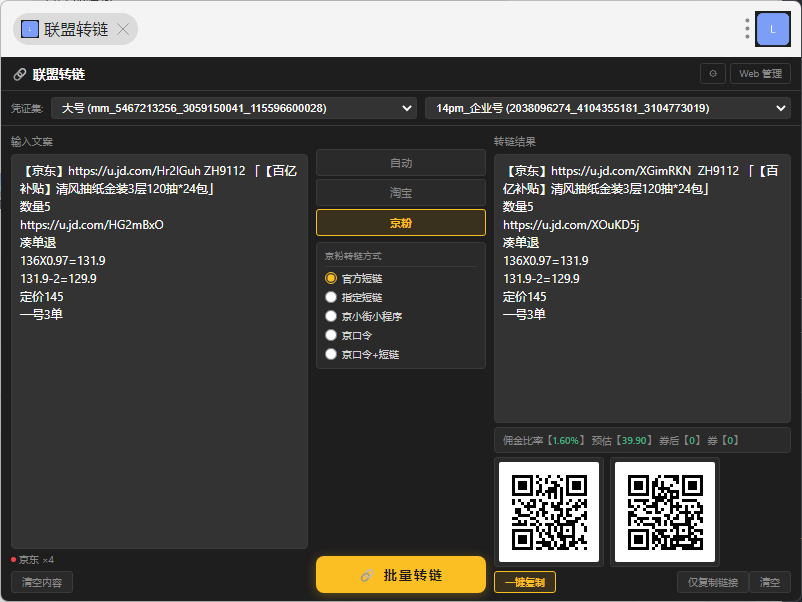The width and height of the screenshot is (802, 602).
Task: Open Web 管理
Action: (x=760, y=74)
